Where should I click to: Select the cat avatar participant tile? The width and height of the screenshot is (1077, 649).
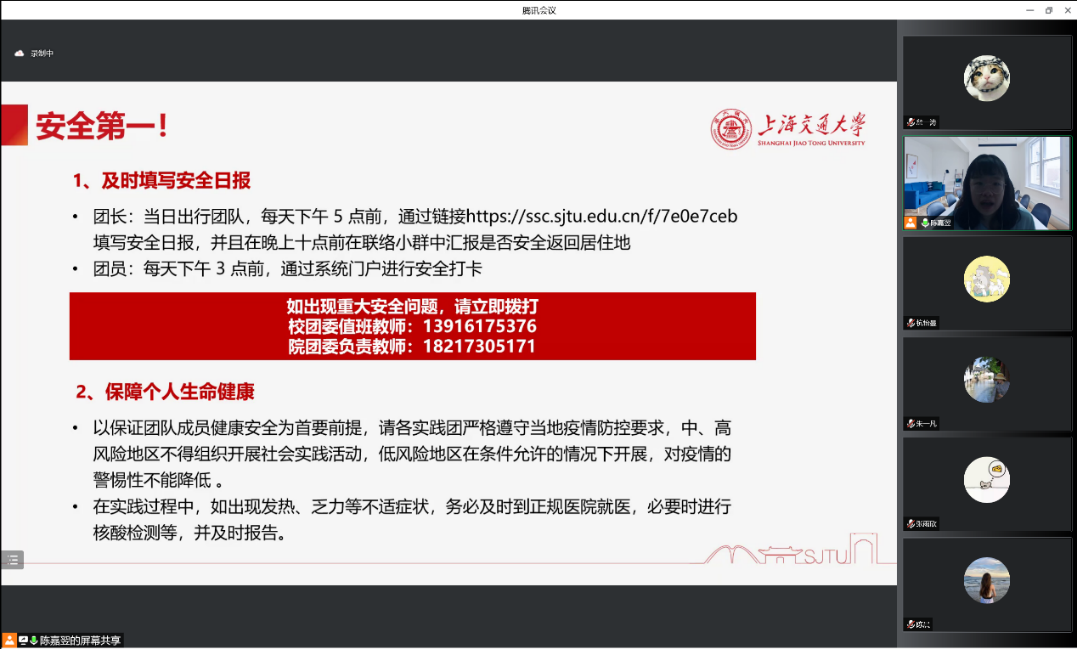coord(986,78)
